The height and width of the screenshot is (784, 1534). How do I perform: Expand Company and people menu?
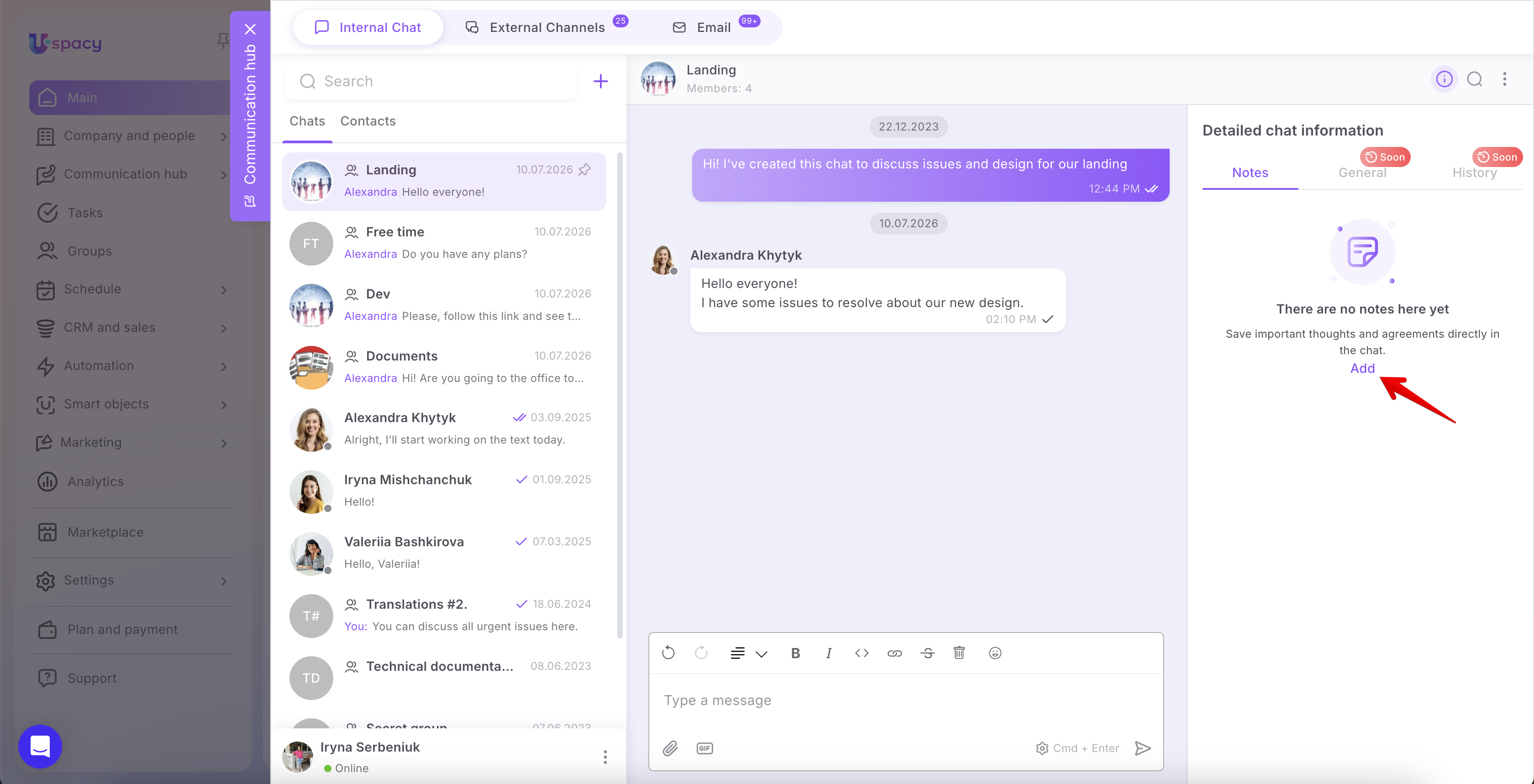[224, 136]
